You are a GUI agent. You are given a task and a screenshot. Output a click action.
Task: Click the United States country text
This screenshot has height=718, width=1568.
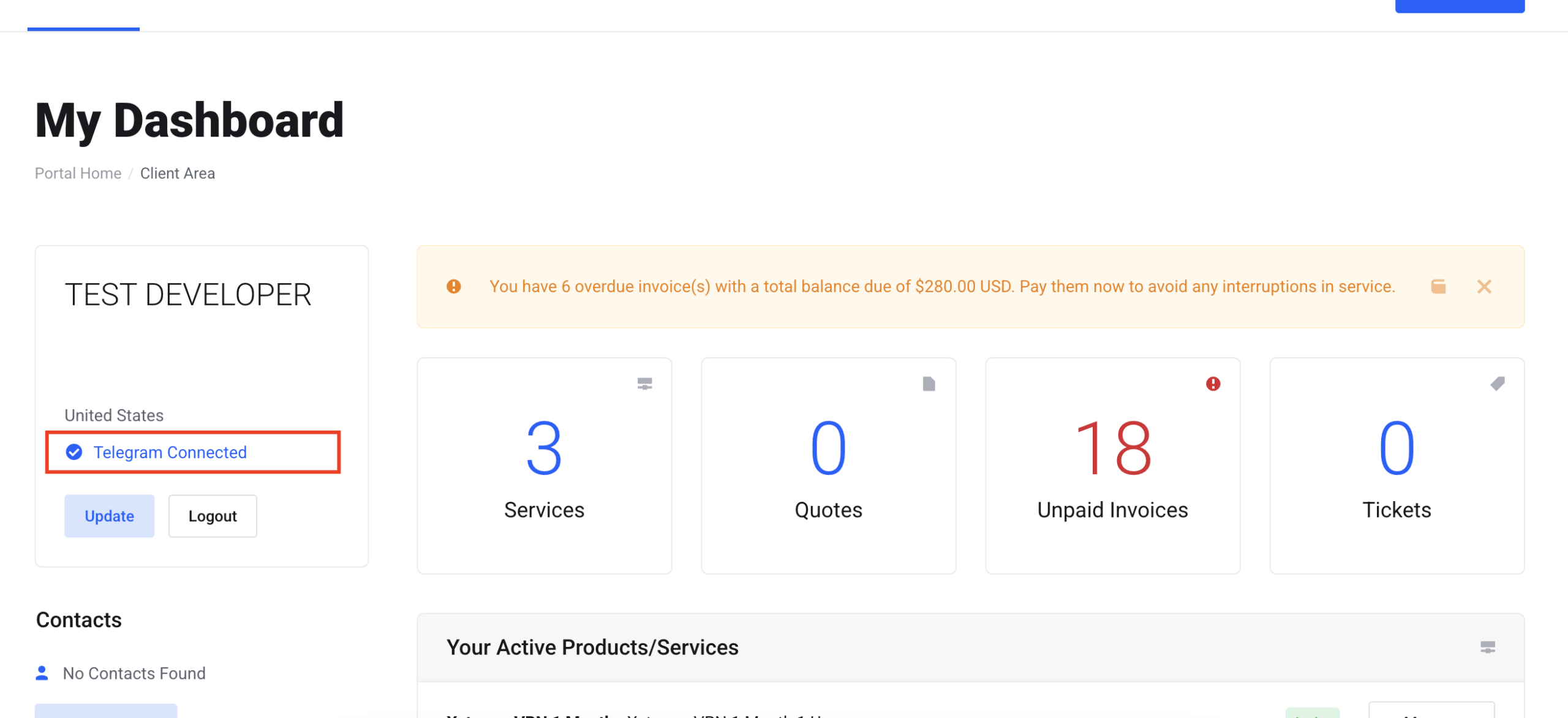point(114,415)
